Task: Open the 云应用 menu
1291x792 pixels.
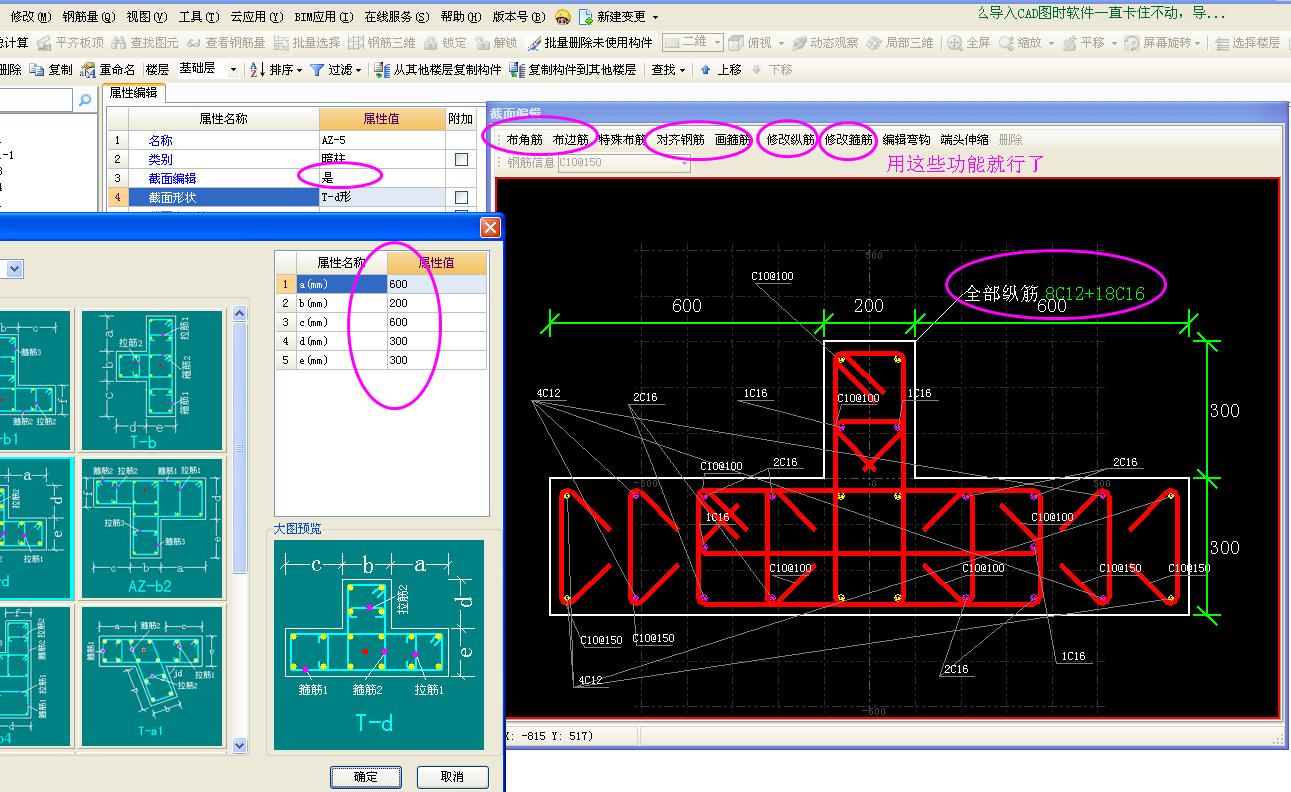Action: point(256,17)
